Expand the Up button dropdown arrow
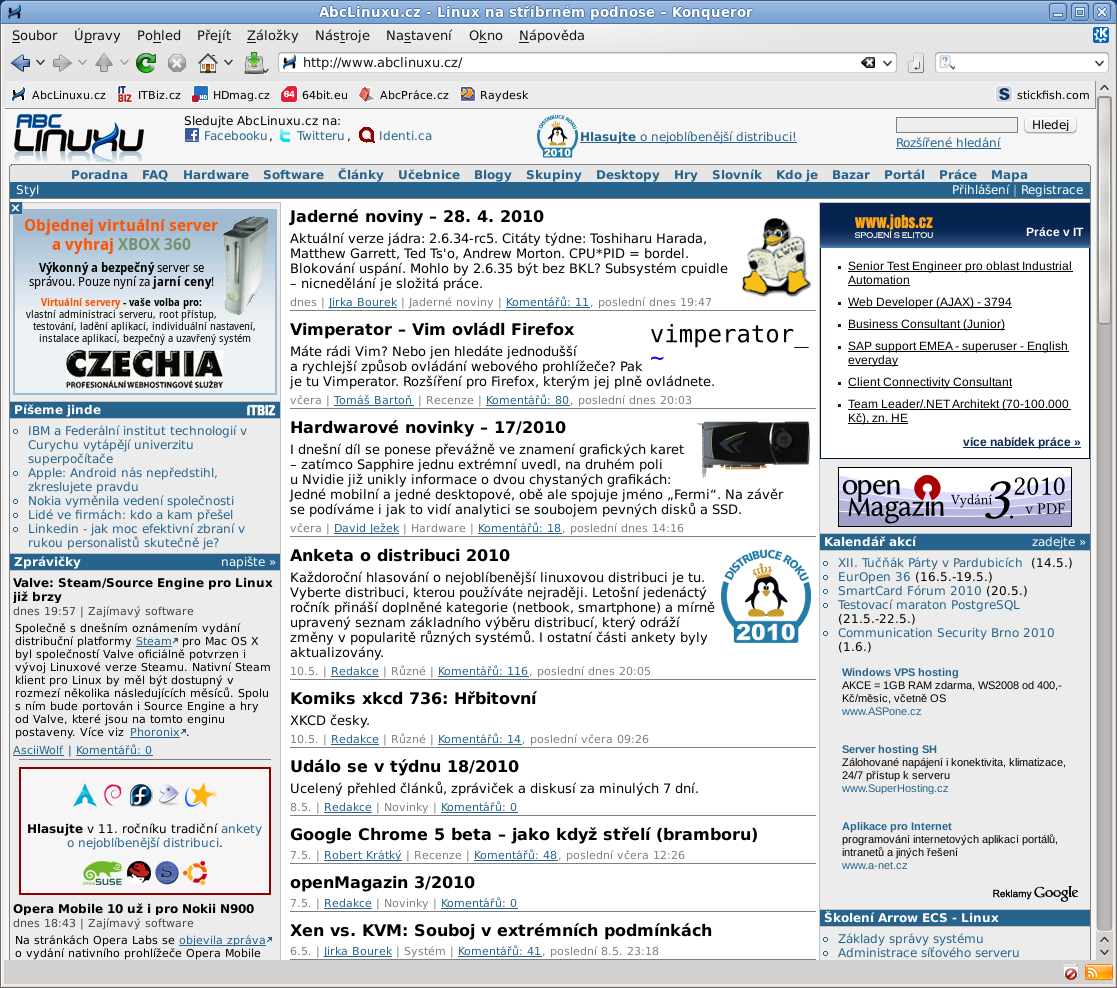1117x988 pixels. click(124, 63)
